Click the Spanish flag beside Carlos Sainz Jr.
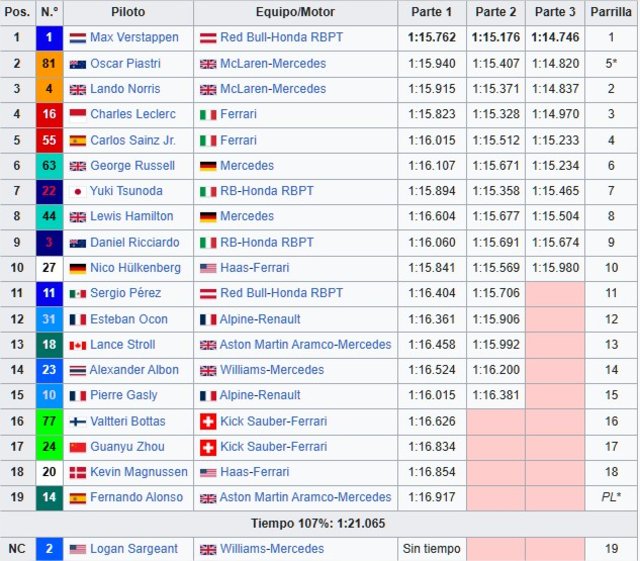The height and width of the screenshot is (561, 640). [78, 141]
